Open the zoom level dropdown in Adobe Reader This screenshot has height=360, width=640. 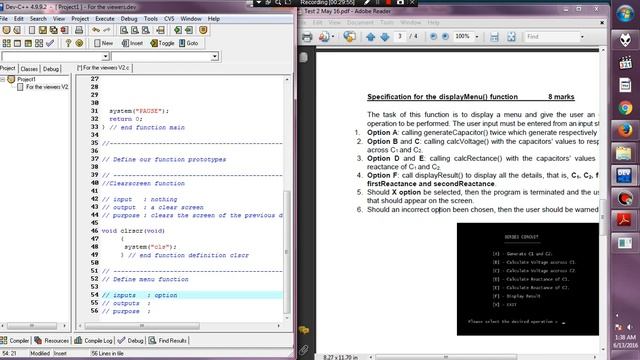pos(477,37)
